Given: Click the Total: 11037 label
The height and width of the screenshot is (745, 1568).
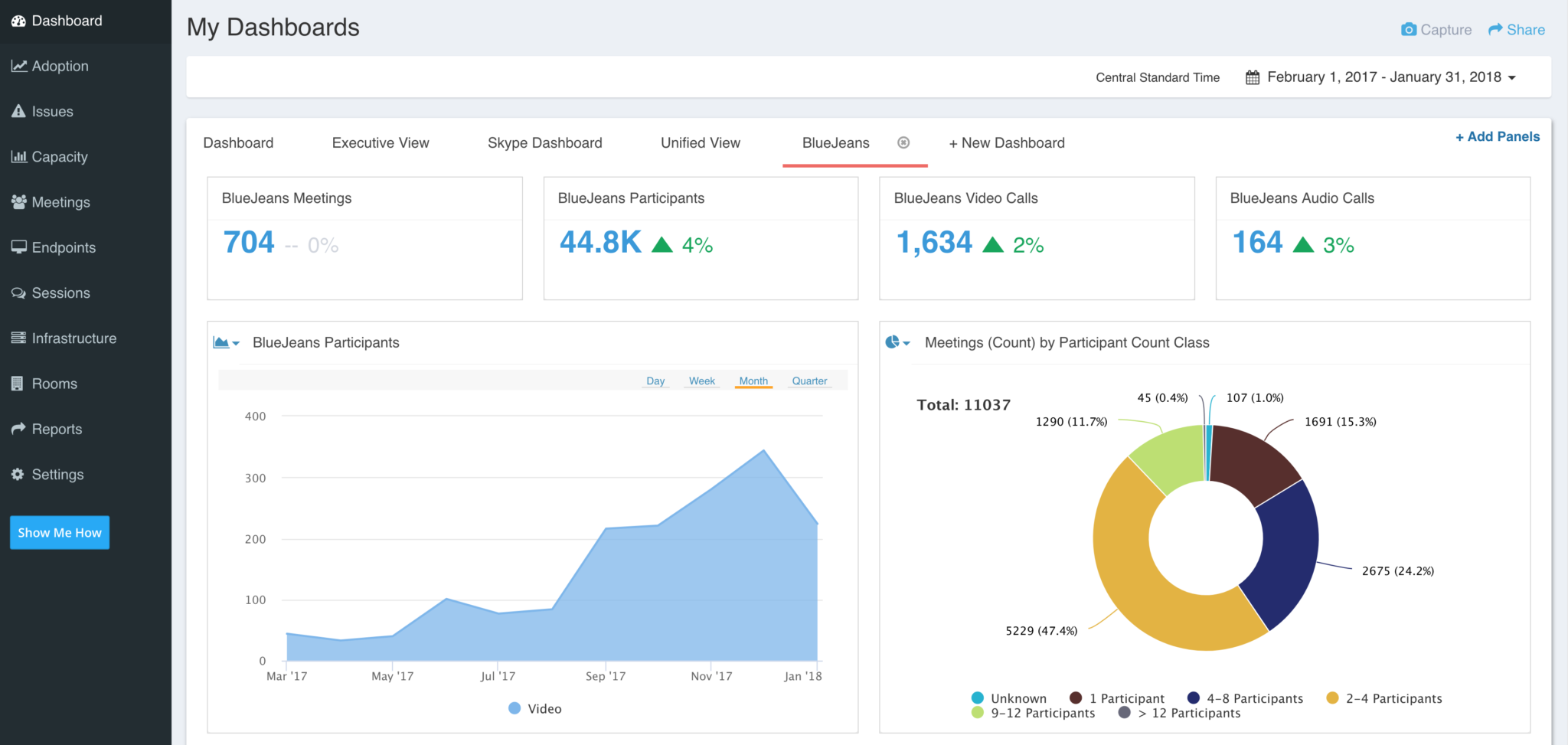Looking at the screenshot, I should [x=964, y=405].
